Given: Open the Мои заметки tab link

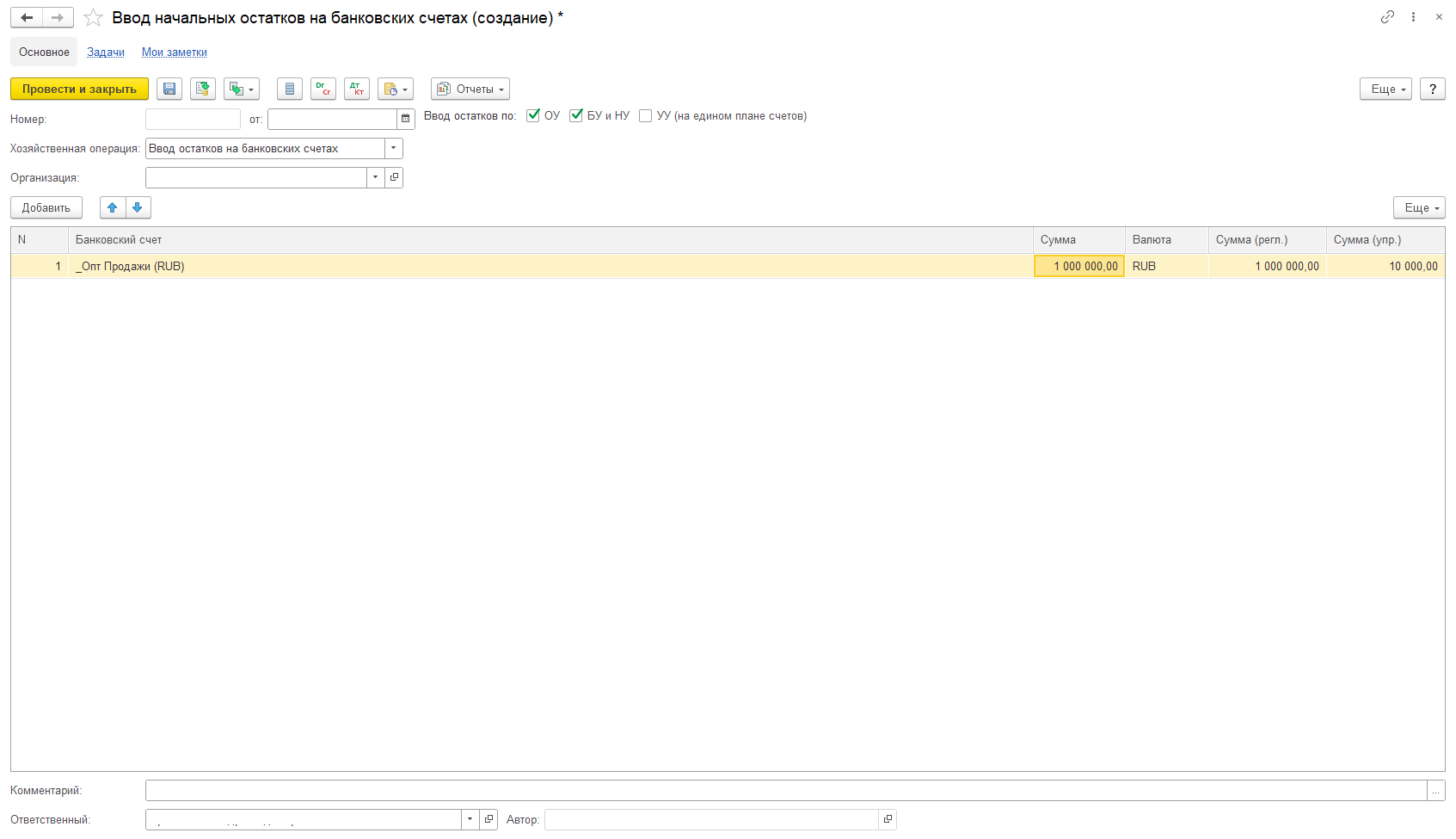Looking at the screenshot, I should pyautogui.click(x=175, y=52).
